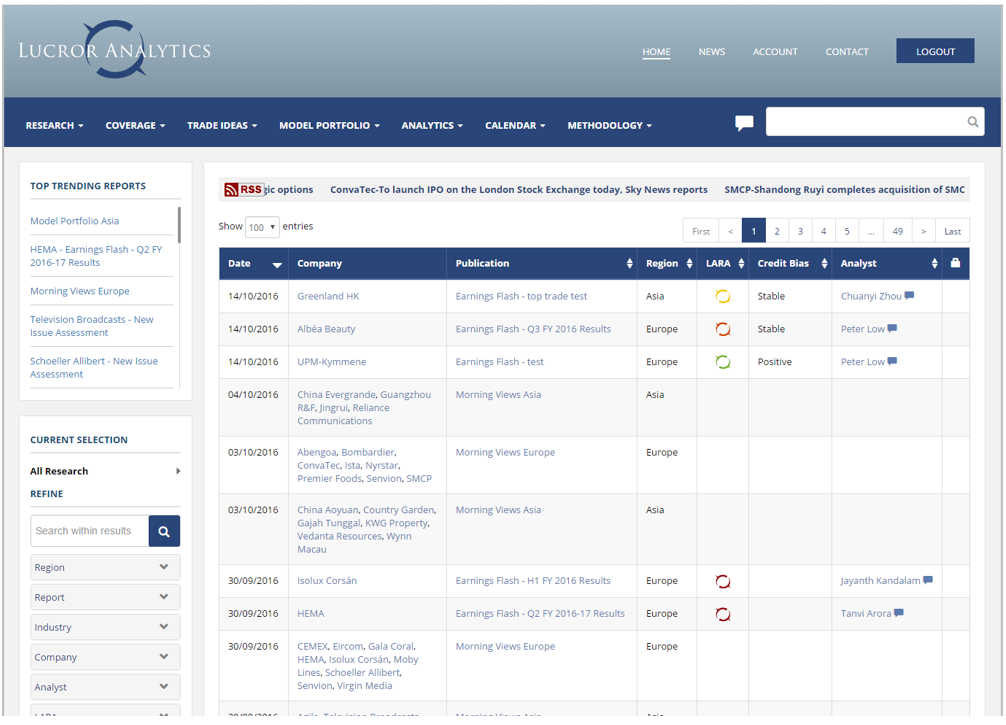1006x725 pixels.
Task: Open Schoeller Allibert New Issue Assessment link
Action: coord(94,368)
